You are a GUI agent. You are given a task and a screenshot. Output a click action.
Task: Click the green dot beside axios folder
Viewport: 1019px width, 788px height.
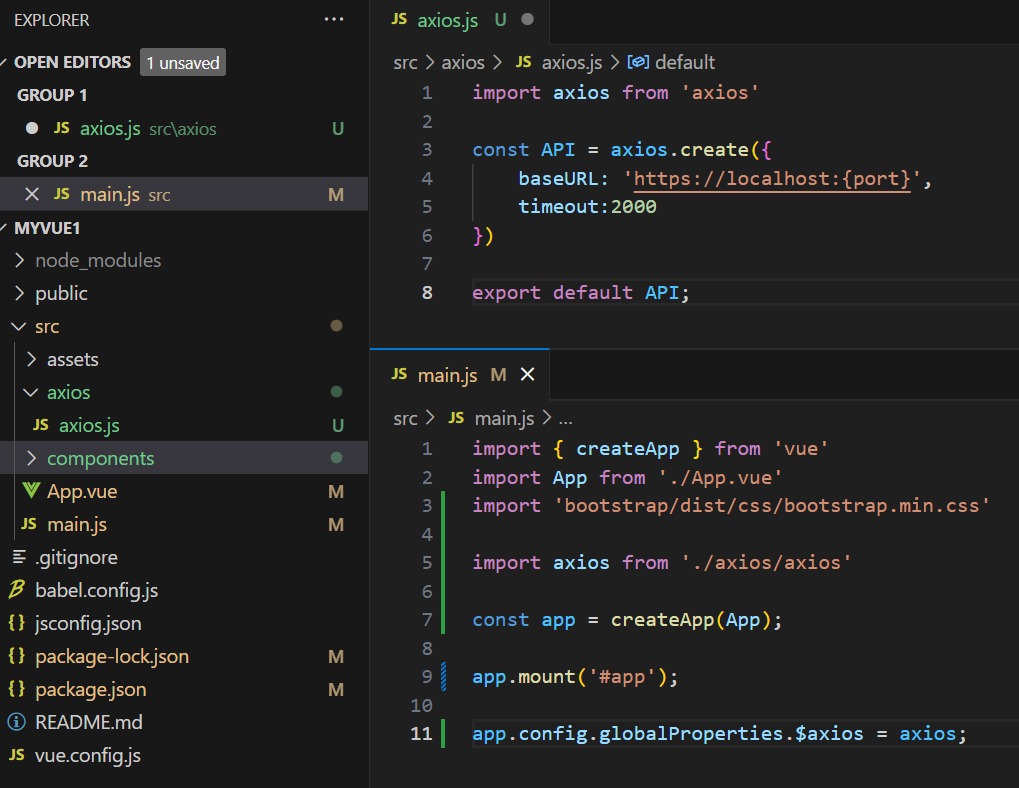pyautogui.click(x=336, y=391)
